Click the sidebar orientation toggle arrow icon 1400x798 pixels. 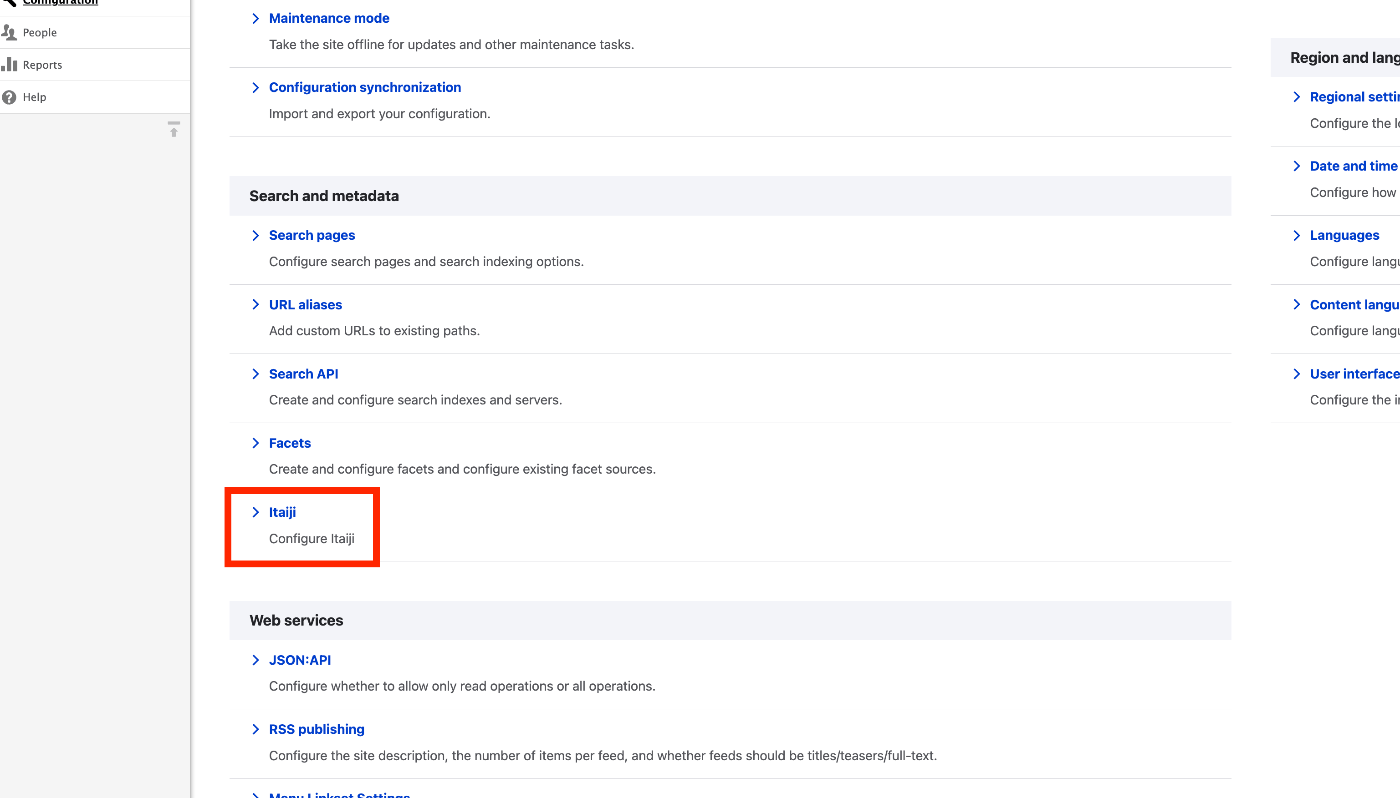point(174,130)
